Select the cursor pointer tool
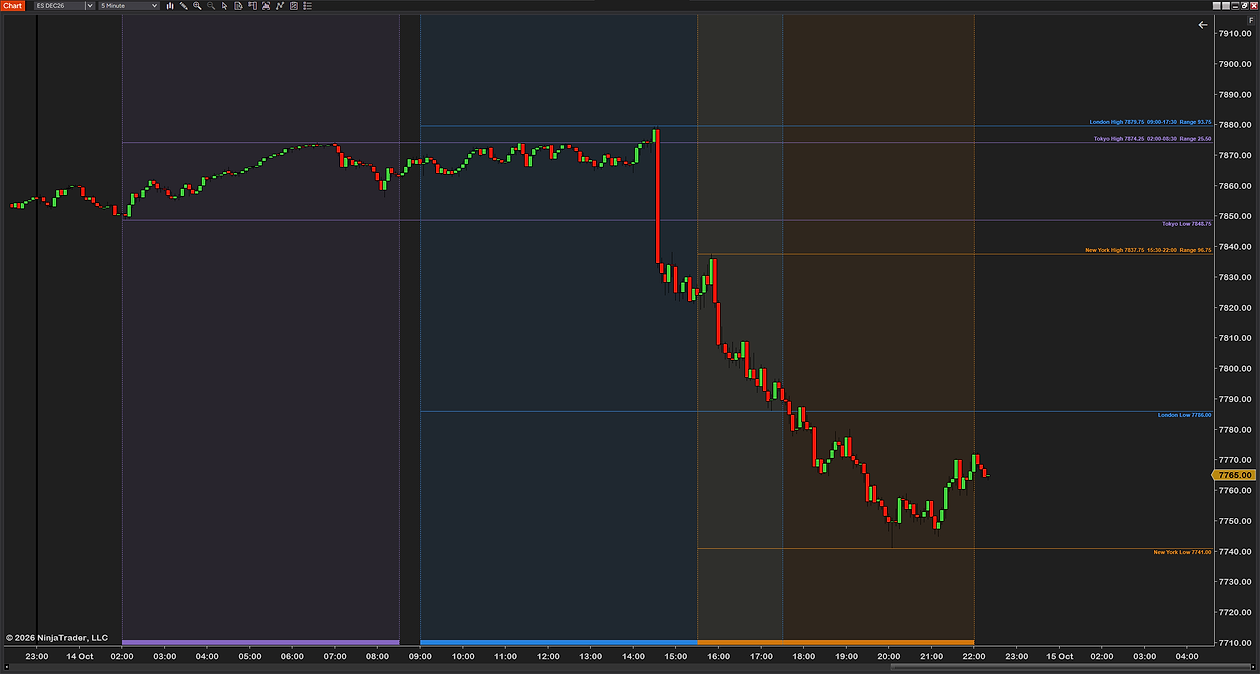Image resolution: width=1260 pixels, height=674 pixels. pyautogui.click(x=225, y=6)
